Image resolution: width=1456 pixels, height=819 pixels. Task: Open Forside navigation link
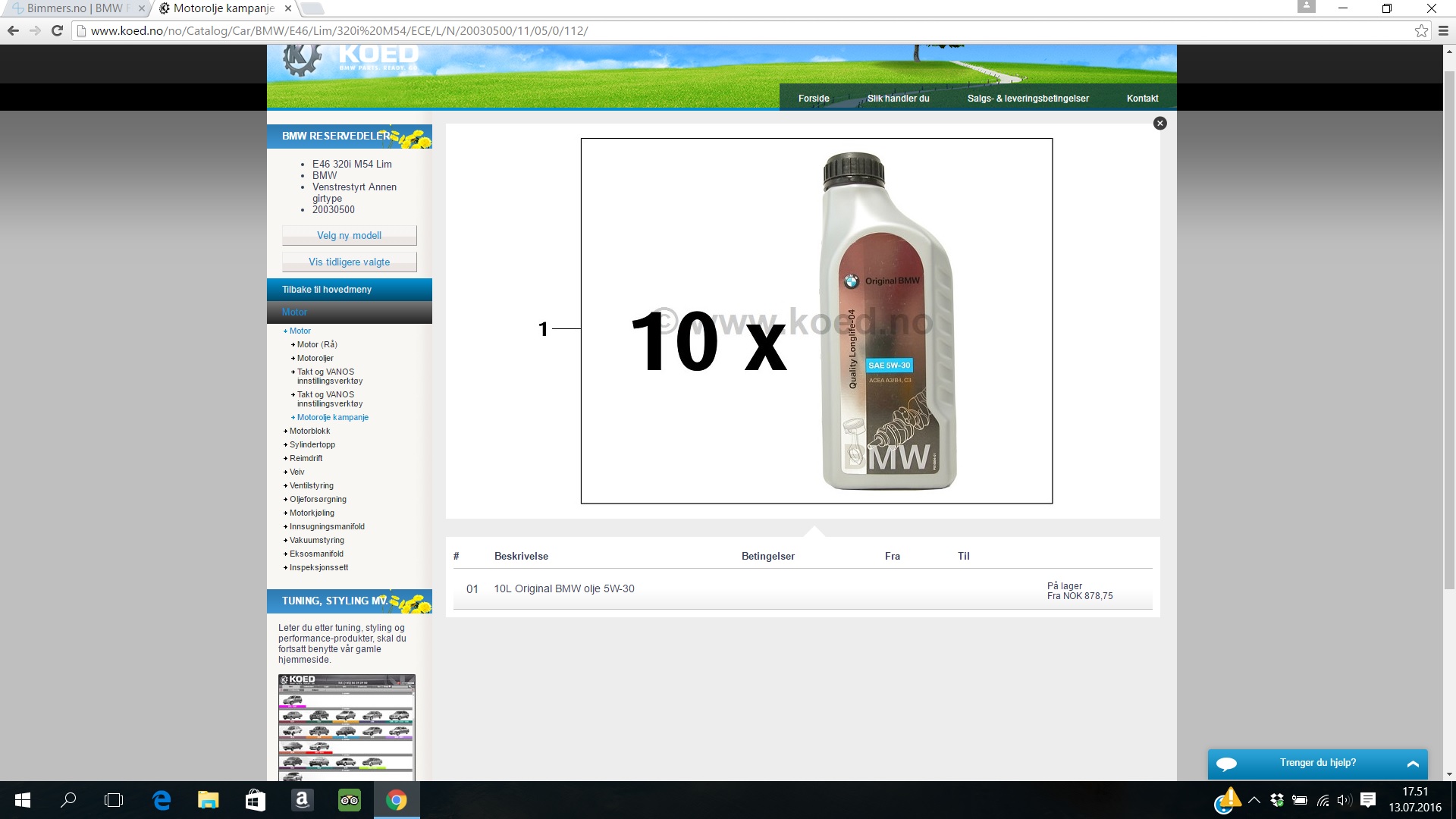[x=814, y=99]
